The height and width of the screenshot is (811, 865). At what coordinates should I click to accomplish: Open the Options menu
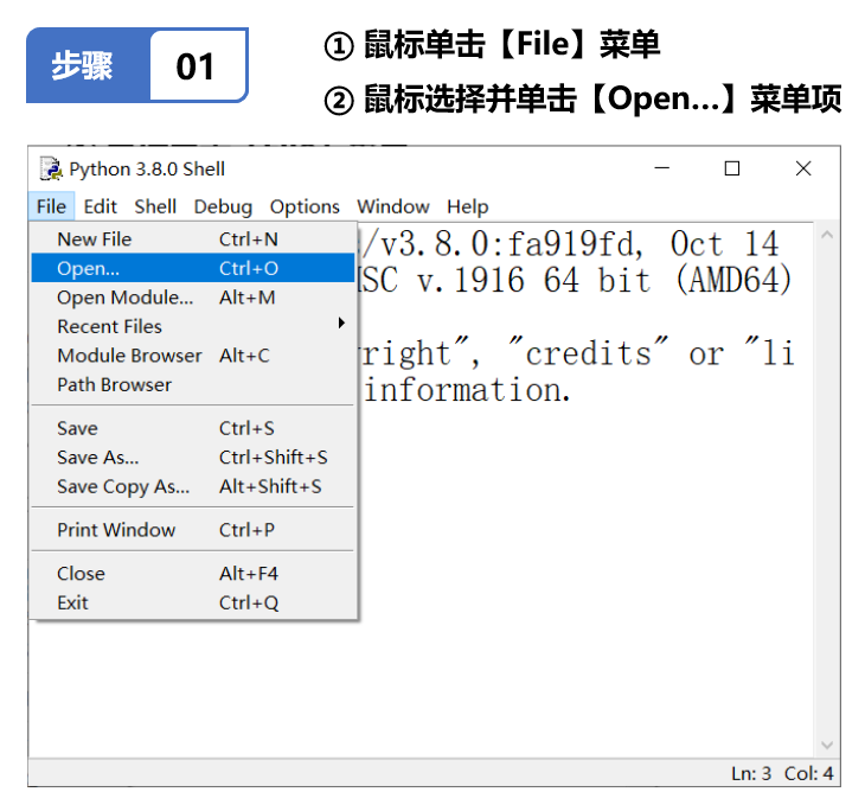click(305, 207)
